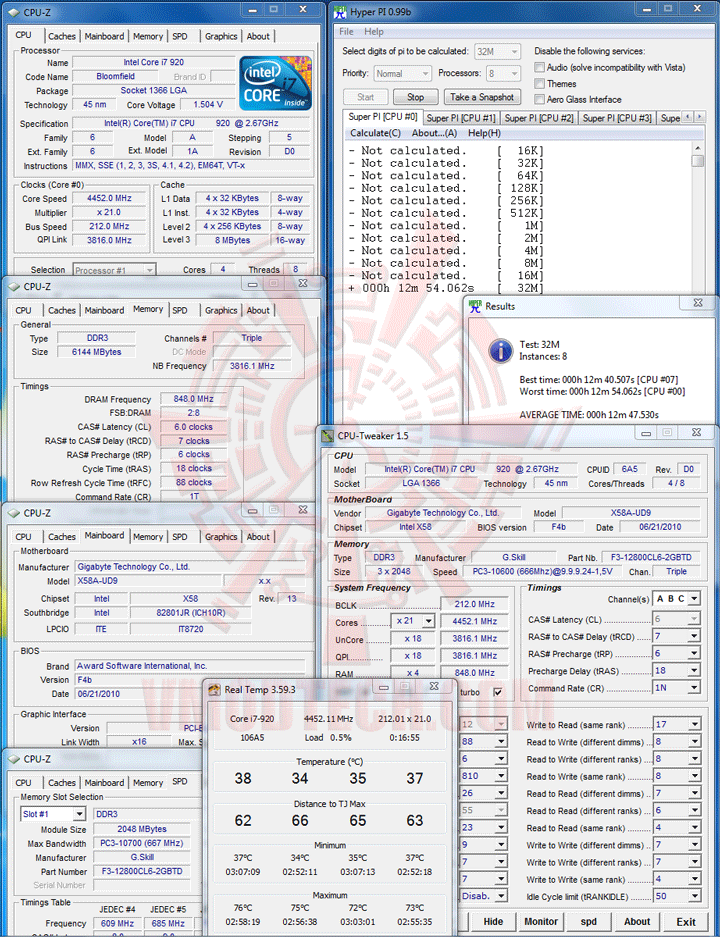Click Monitor button in CPU-Tweaker

pyautogui.click(x=541, y=922)
